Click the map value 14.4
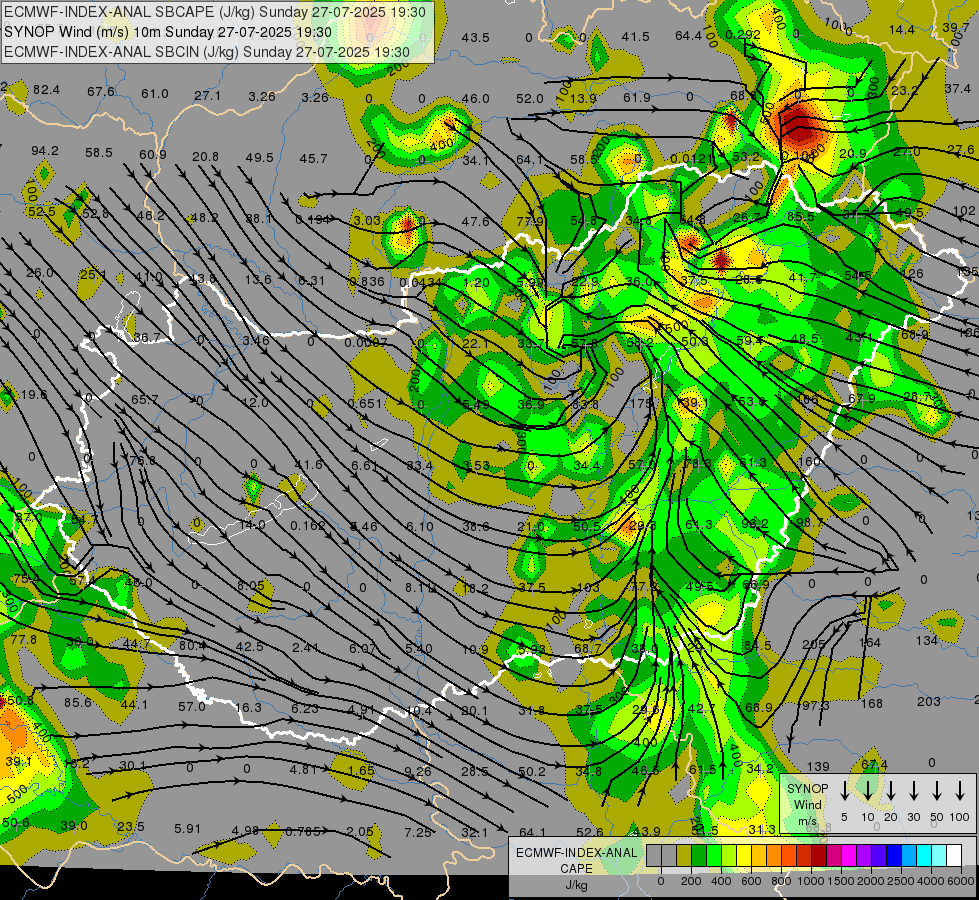The image size is (979, 900). [902, 29]
